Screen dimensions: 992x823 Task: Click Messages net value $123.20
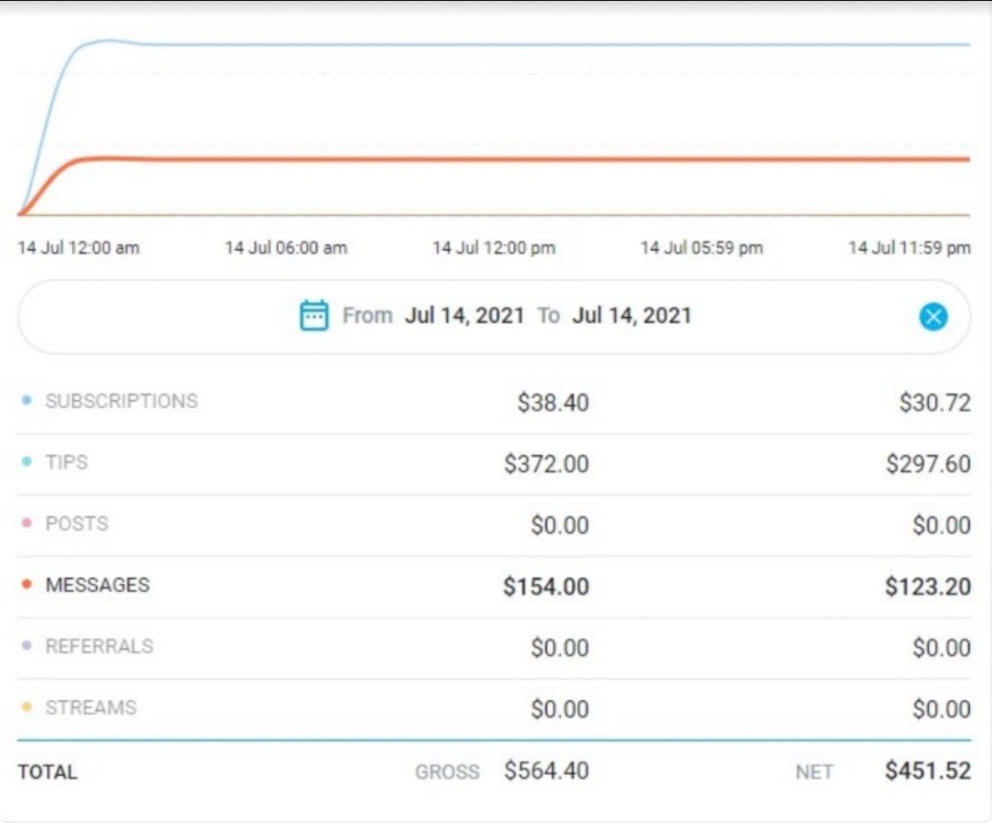click(x=928, y=586)
